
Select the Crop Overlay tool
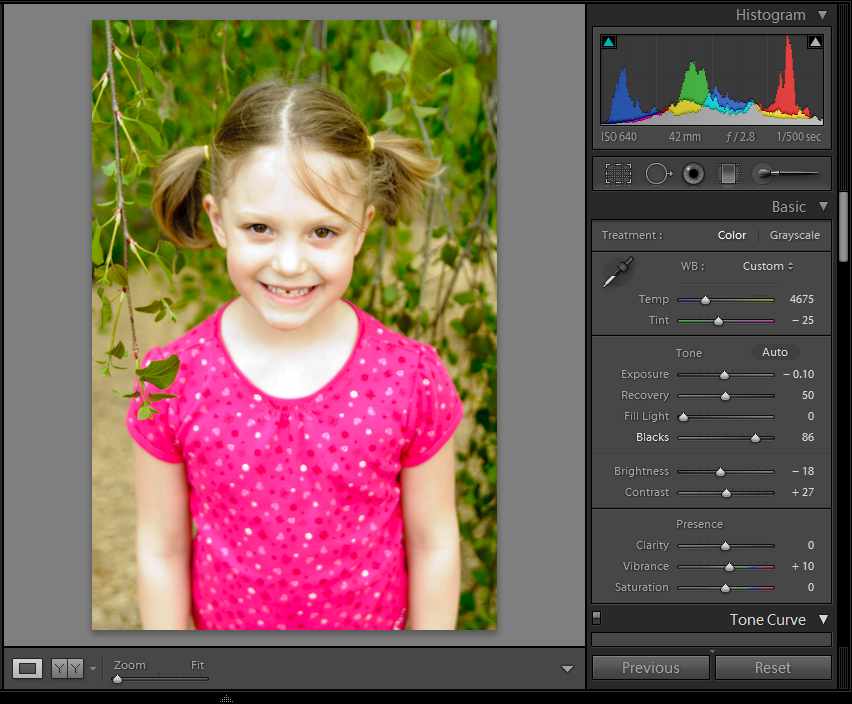618,173
